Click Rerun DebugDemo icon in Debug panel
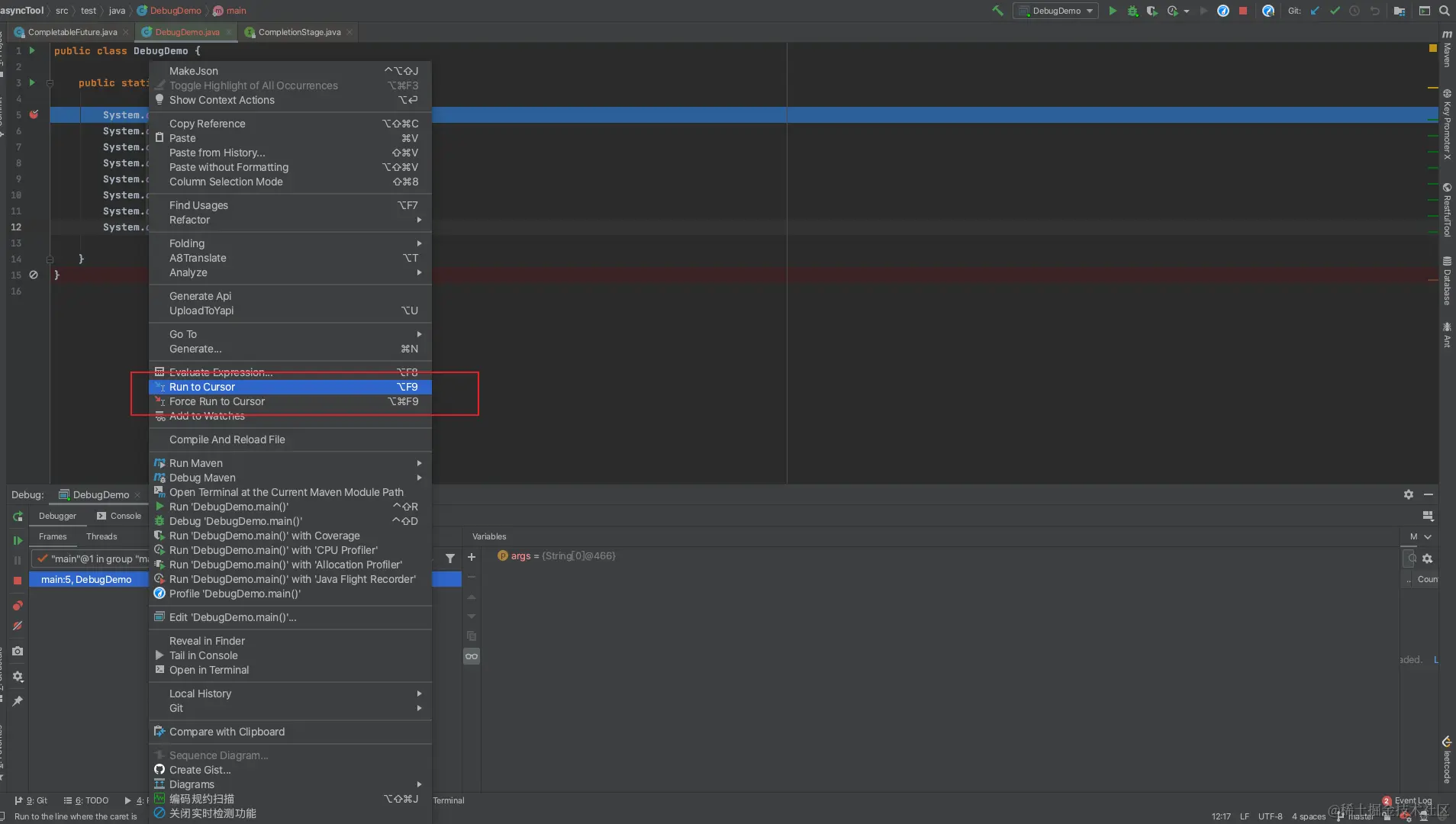 [18, 517]
